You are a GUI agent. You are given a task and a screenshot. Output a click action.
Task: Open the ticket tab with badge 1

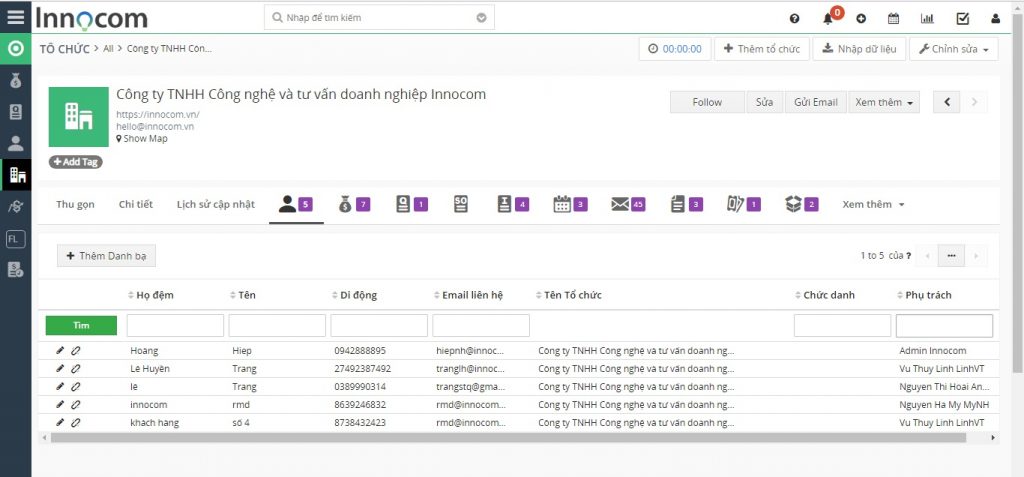pyautogui.click(x=744, y=205)
